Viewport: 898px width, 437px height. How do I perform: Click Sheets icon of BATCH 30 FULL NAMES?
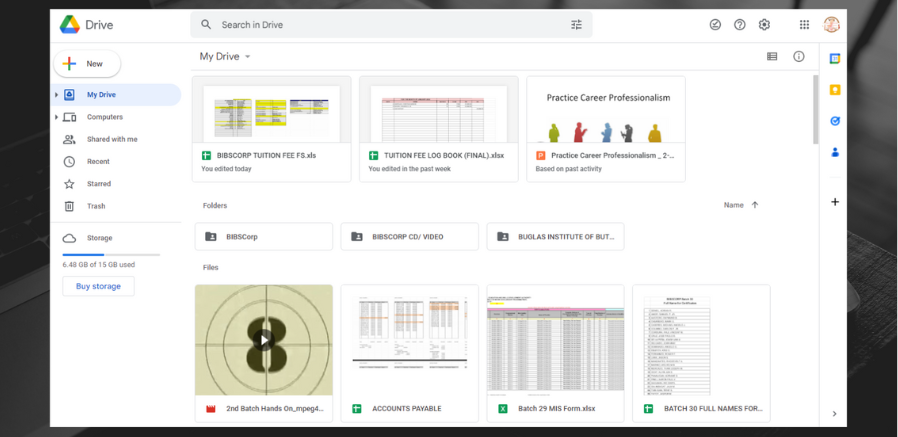coord(648,409)
